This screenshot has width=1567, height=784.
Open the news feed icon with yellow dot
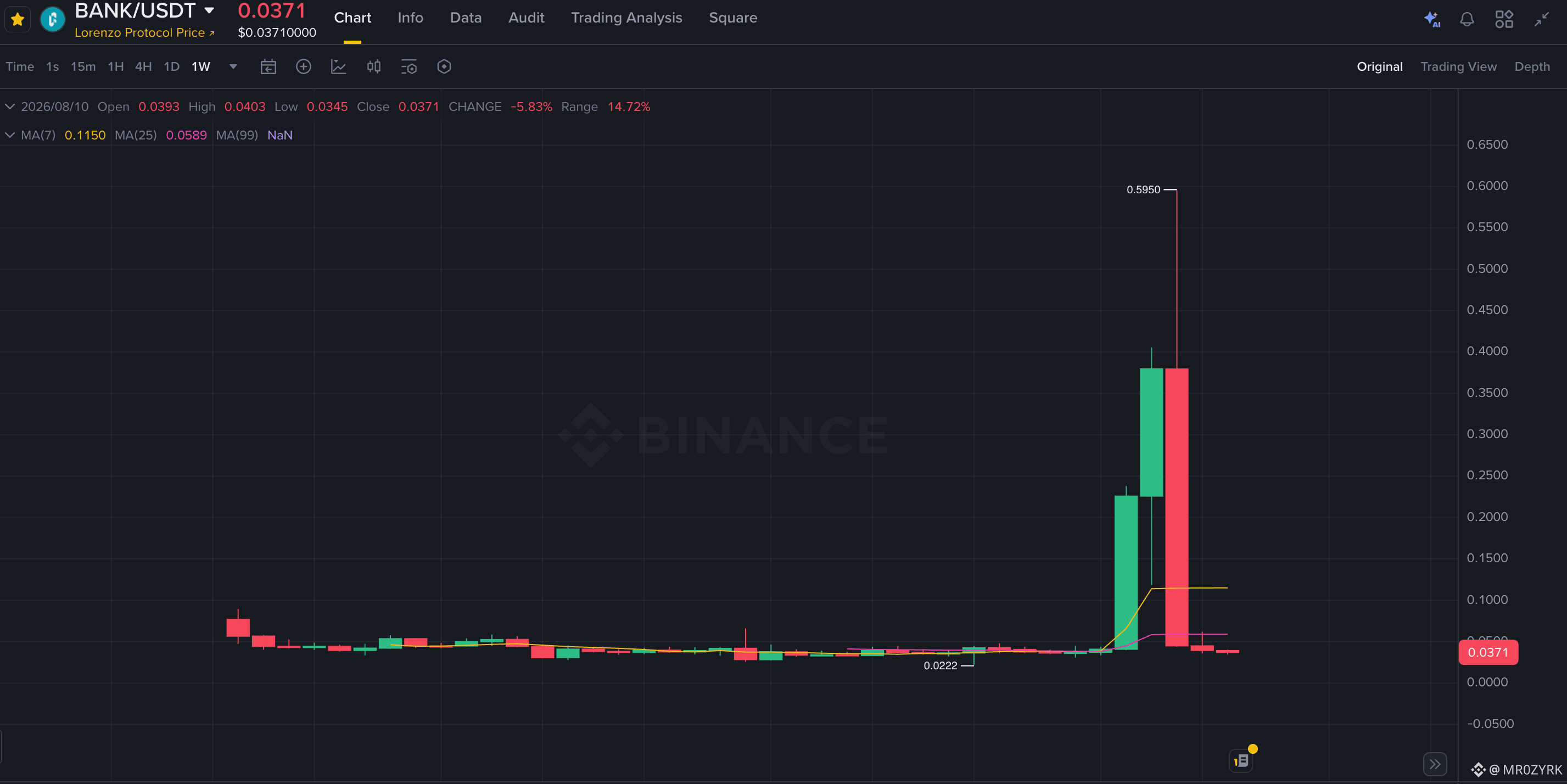click(1241, 760)
